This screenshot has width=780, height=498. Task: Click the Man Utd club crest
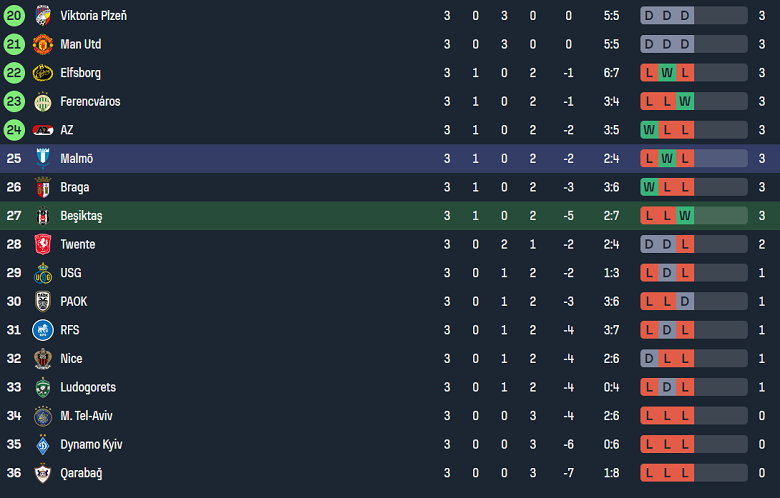pos(42,44)
